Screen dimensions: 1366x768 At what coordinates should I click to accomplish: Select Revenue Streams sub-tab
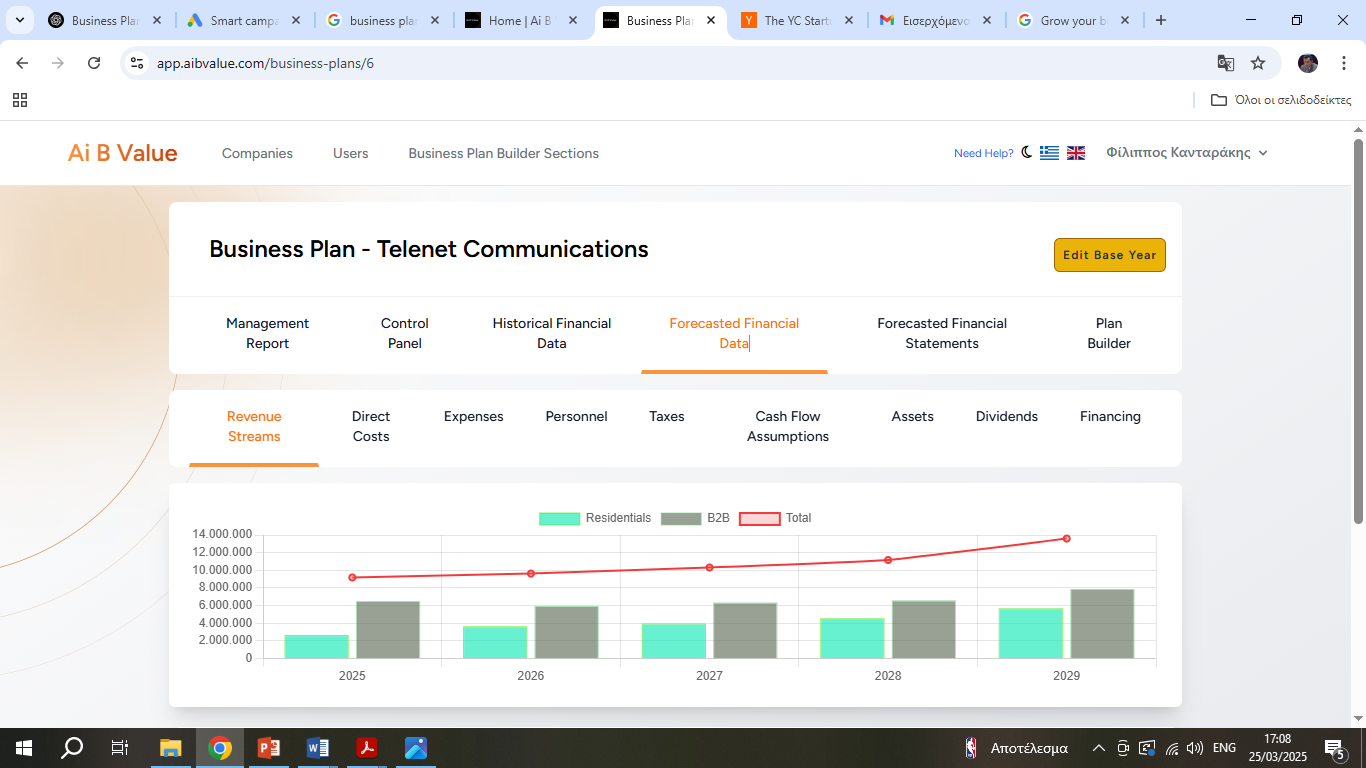254,426
